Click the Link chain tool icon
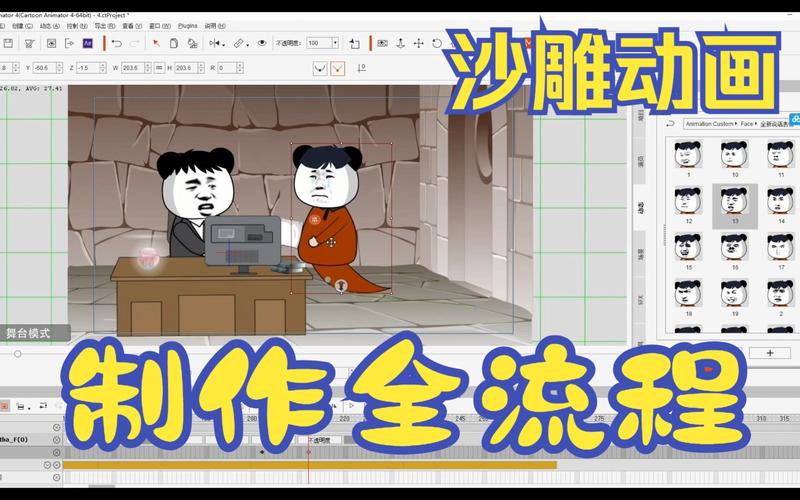 [x=238, y=43]
